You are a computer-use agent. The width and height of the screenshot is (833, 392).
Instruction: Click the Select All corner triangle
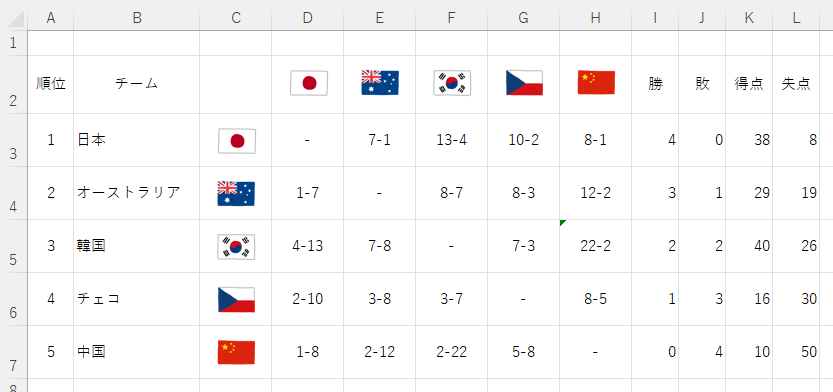point(13,18)
